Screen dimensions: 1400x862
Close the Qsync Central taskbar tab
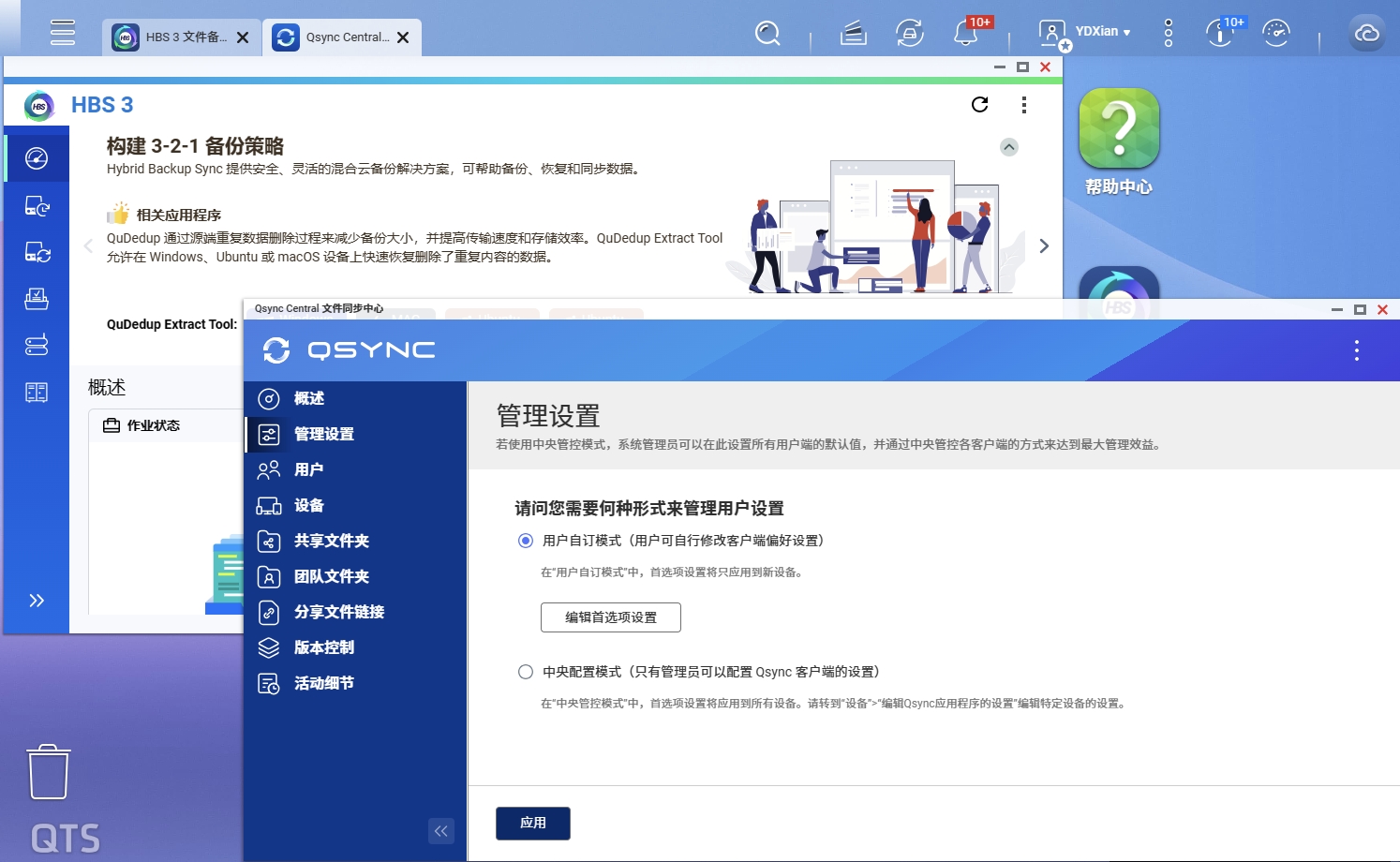click(403, 37)
